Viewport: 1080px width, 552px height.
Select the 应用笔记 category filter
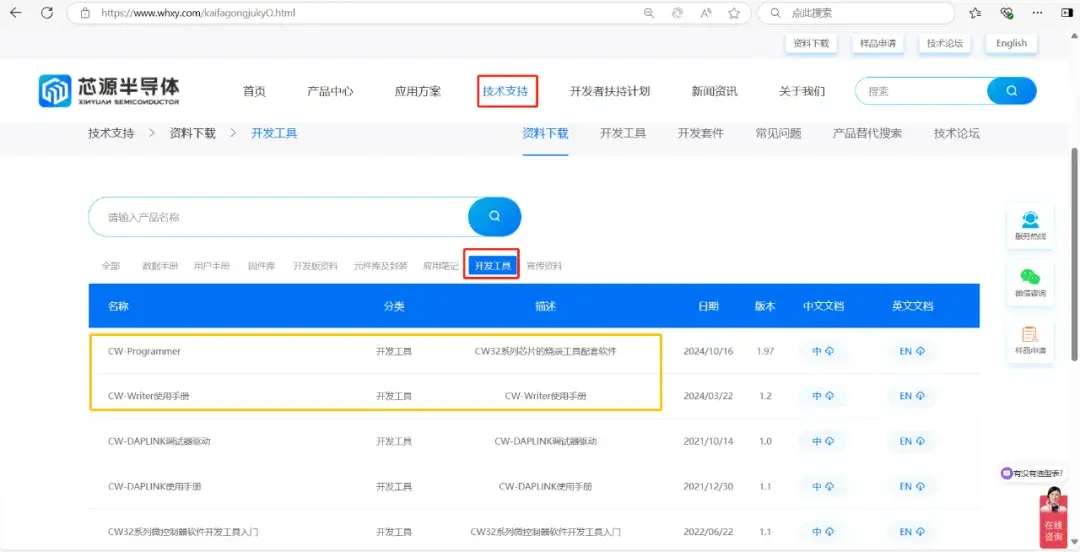441,265
